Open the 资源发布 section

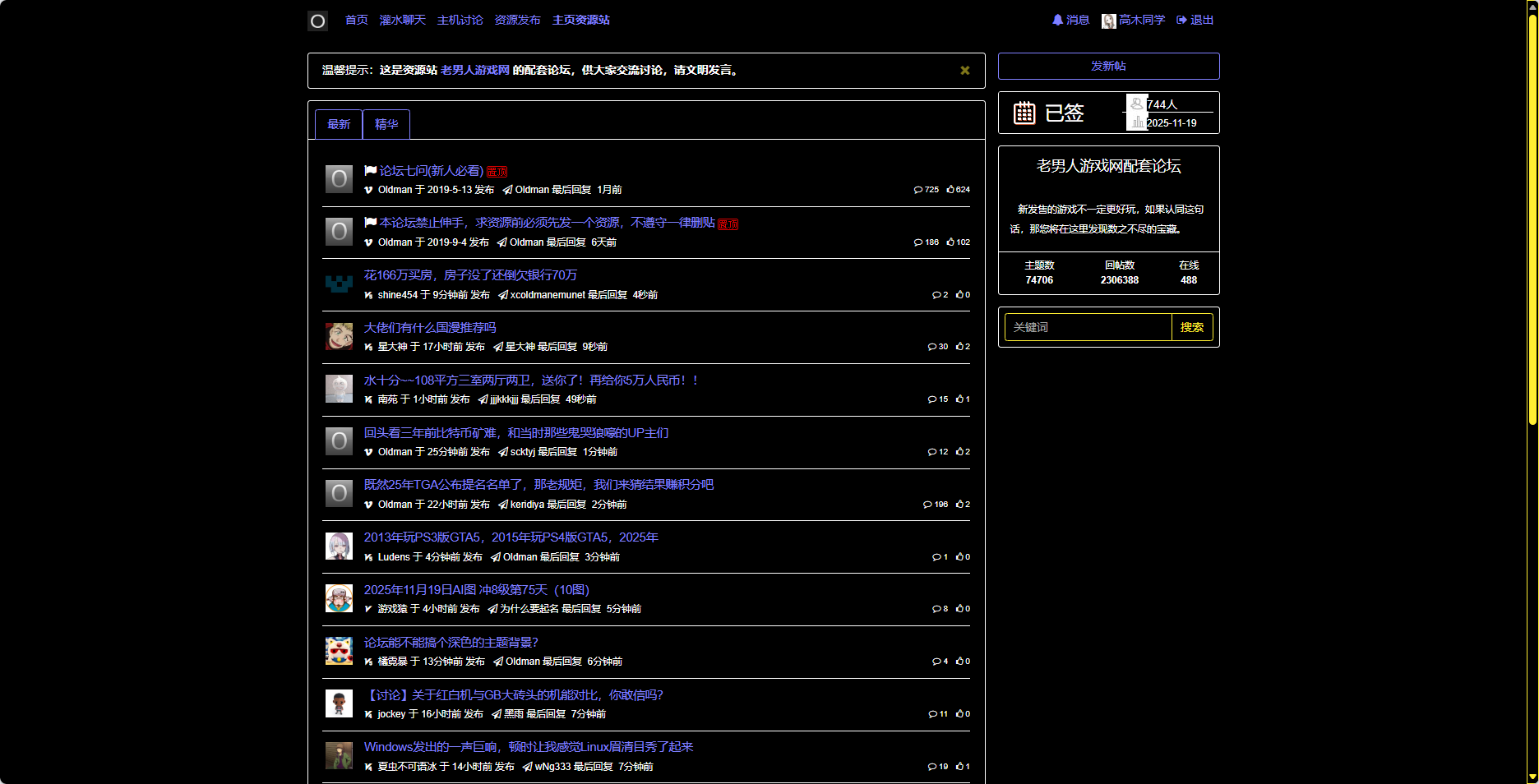coord(516,19)
